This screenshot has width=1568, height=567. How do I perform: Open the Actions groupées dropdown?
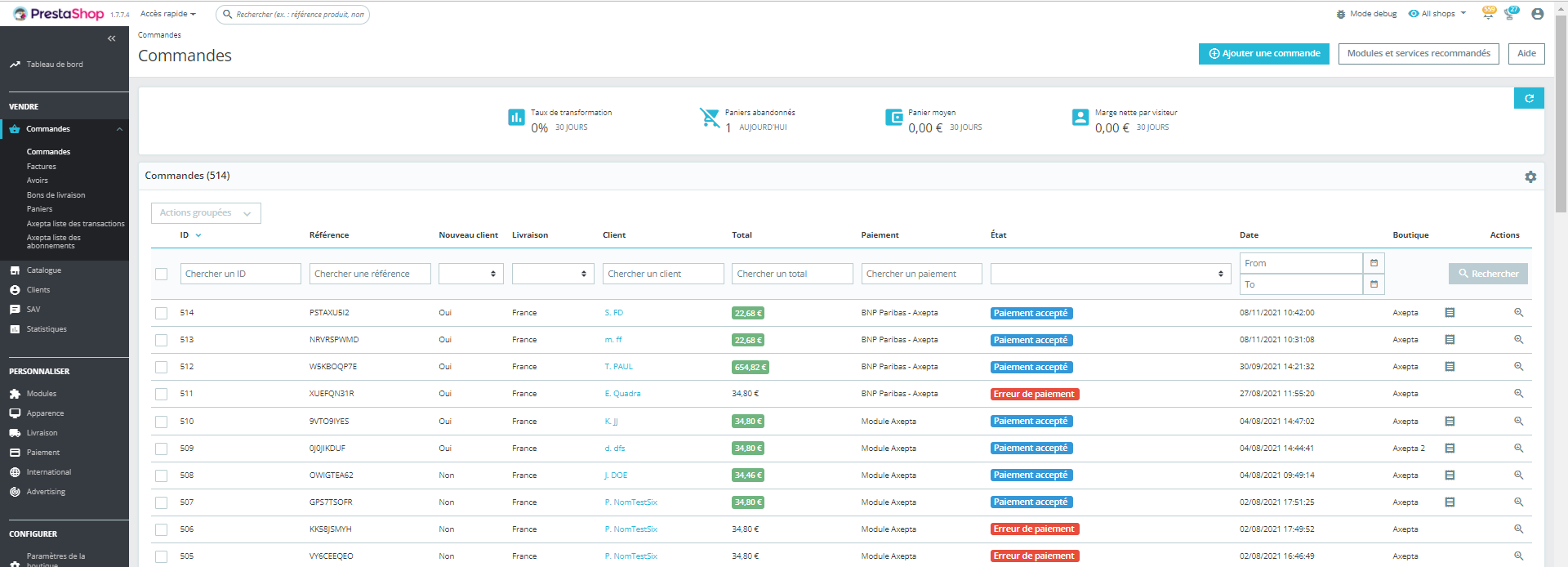click(x=206, y=213)
